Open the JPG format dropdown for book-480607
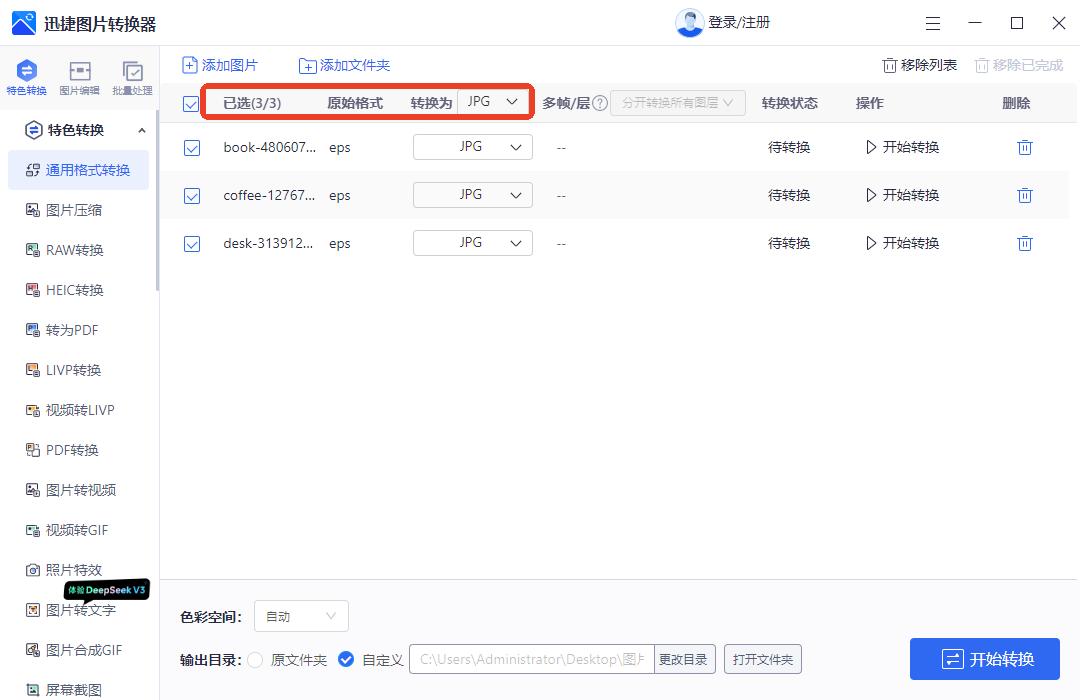The height and width of the screenshot is (700, 1080). (472, 146)
